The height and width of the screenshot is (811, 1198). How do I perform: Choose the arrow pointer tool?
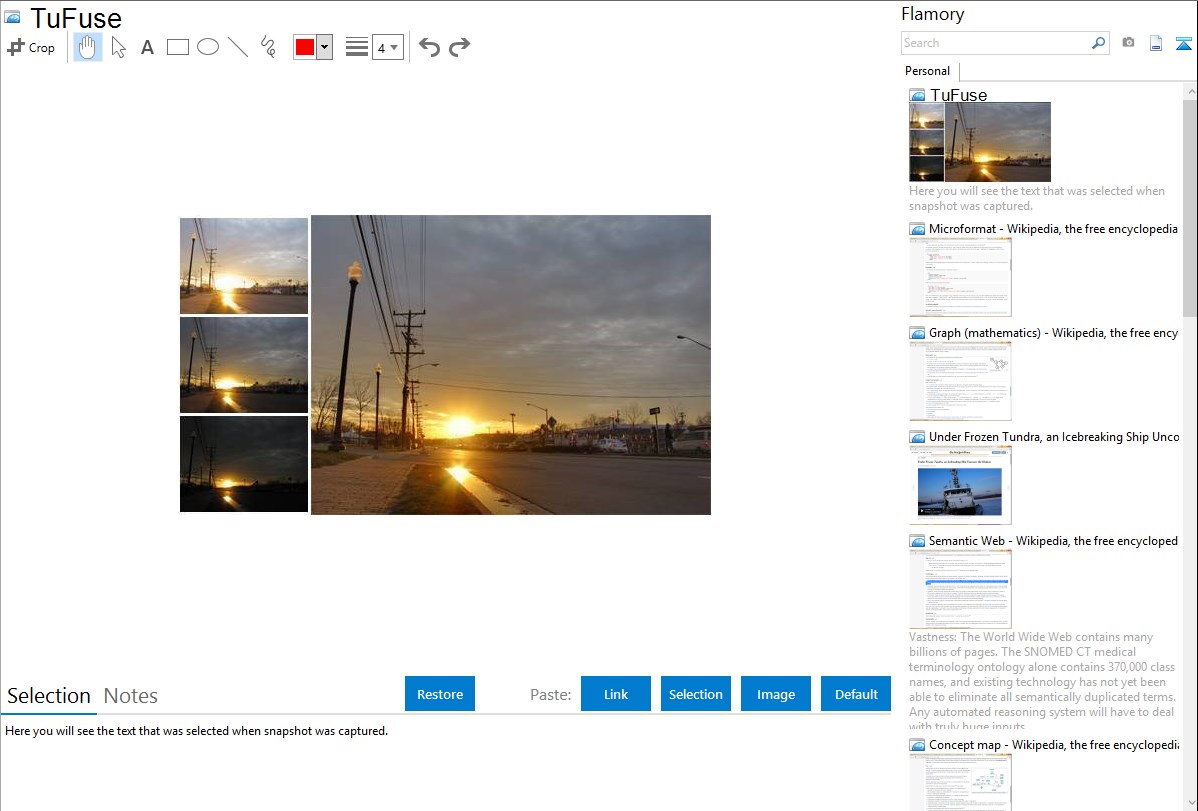point(118,47)
